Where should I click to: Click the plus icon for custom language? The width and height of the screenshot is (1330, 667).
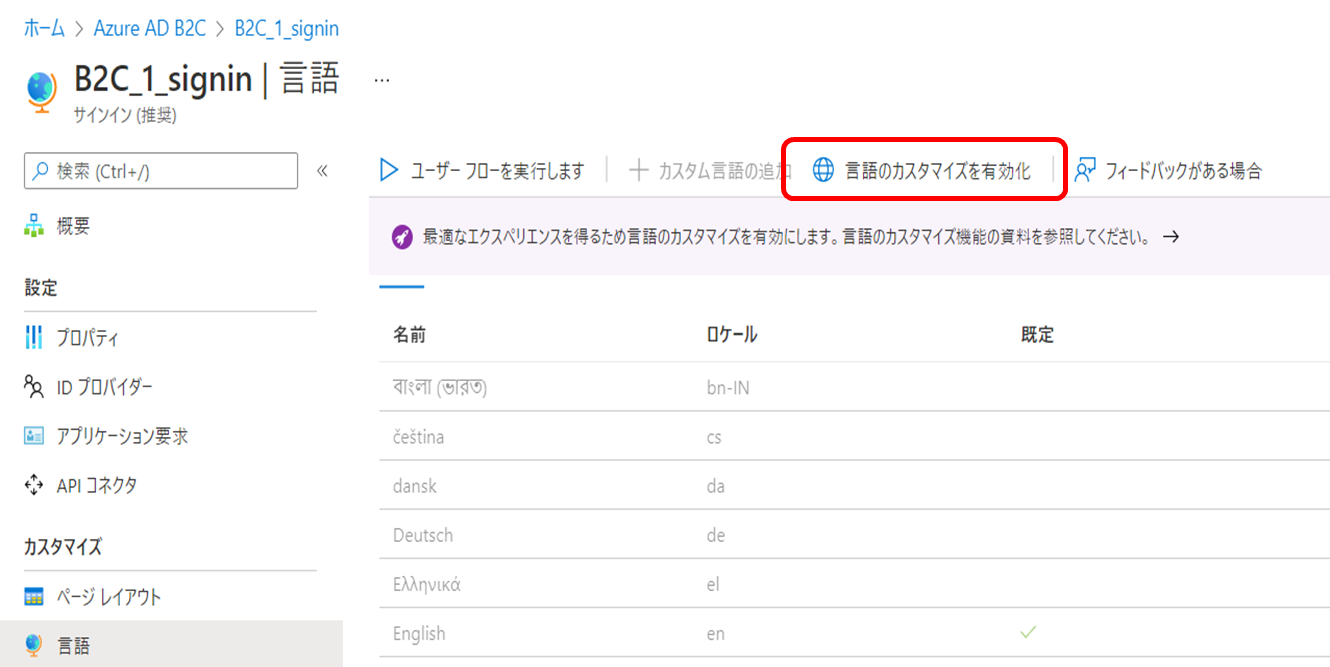(x=639, y=171)
